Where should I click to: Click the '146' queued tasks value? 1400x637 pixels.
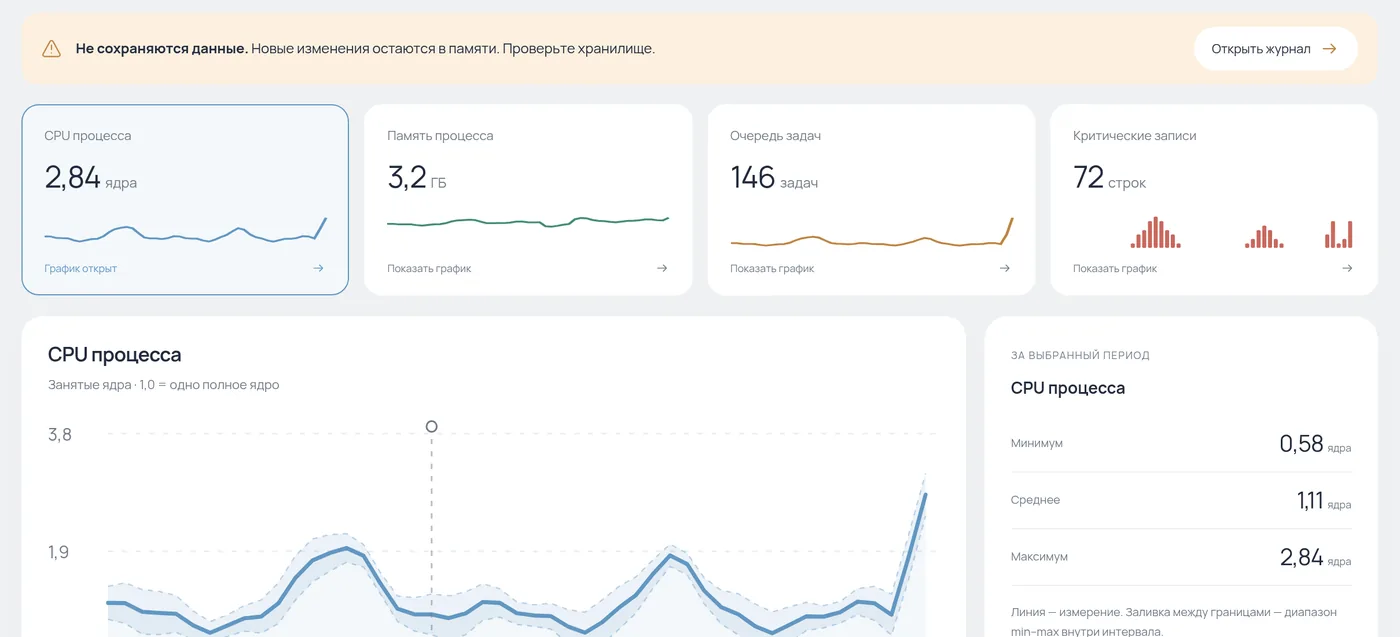click(x=753, y=178)
